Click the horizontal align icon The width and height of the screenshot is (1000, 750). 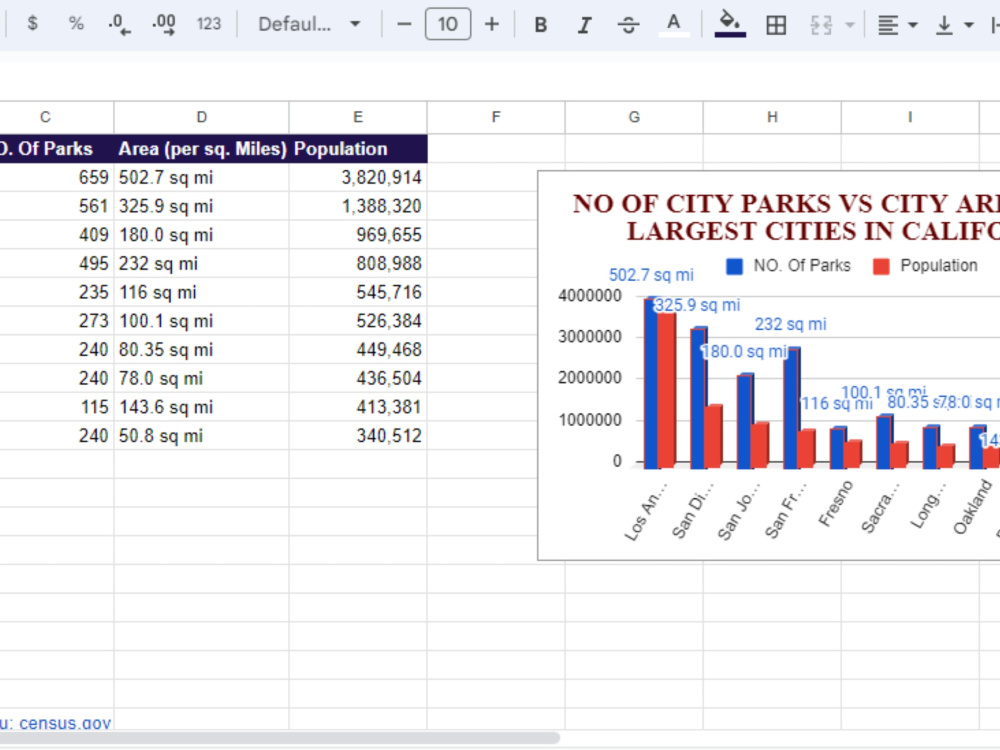pos(888,25)
